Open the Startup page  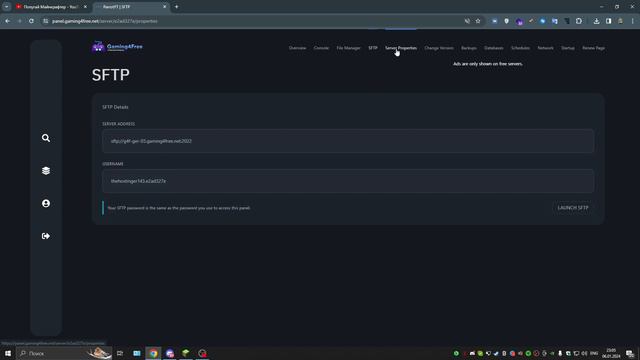pos(567,48)
